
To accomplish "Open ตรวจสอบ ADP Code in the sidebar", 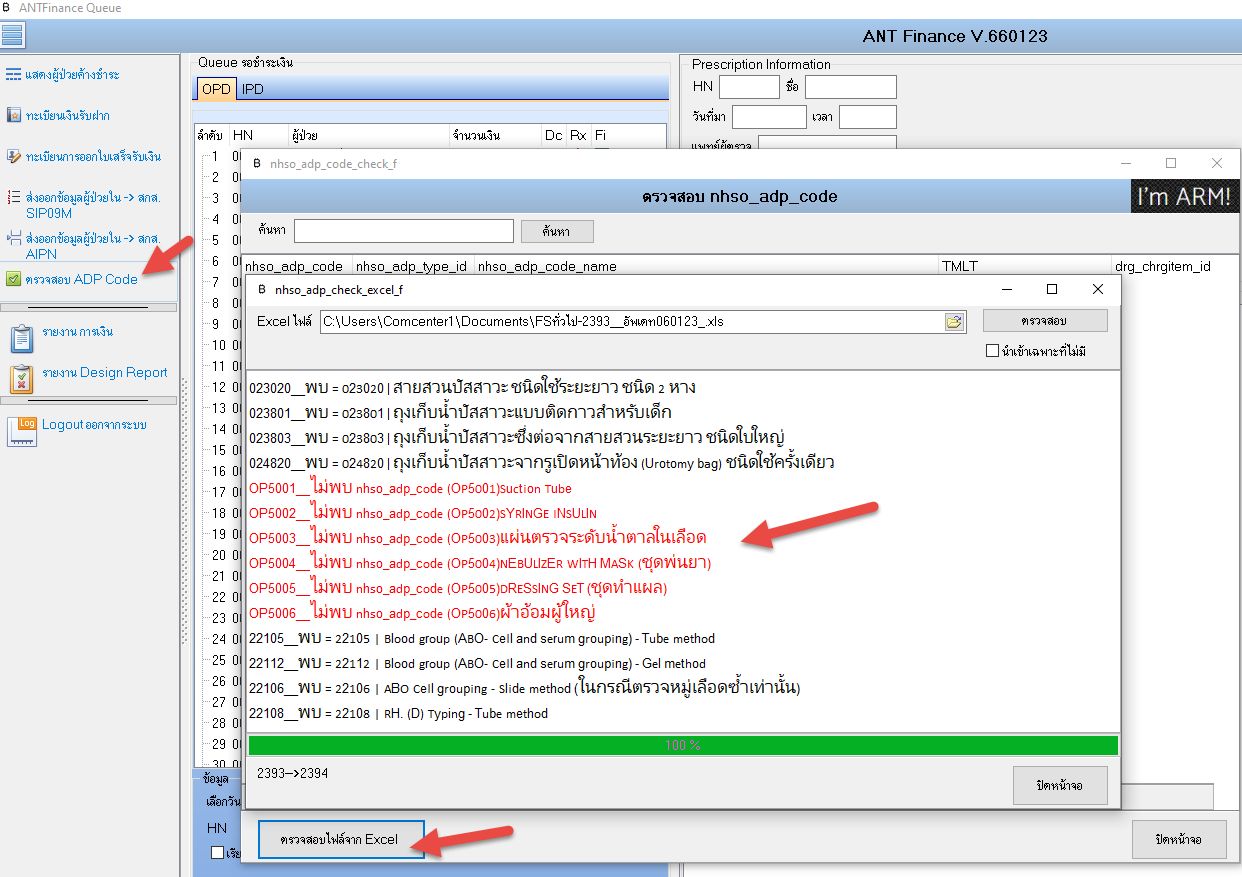I will point(72,279).
